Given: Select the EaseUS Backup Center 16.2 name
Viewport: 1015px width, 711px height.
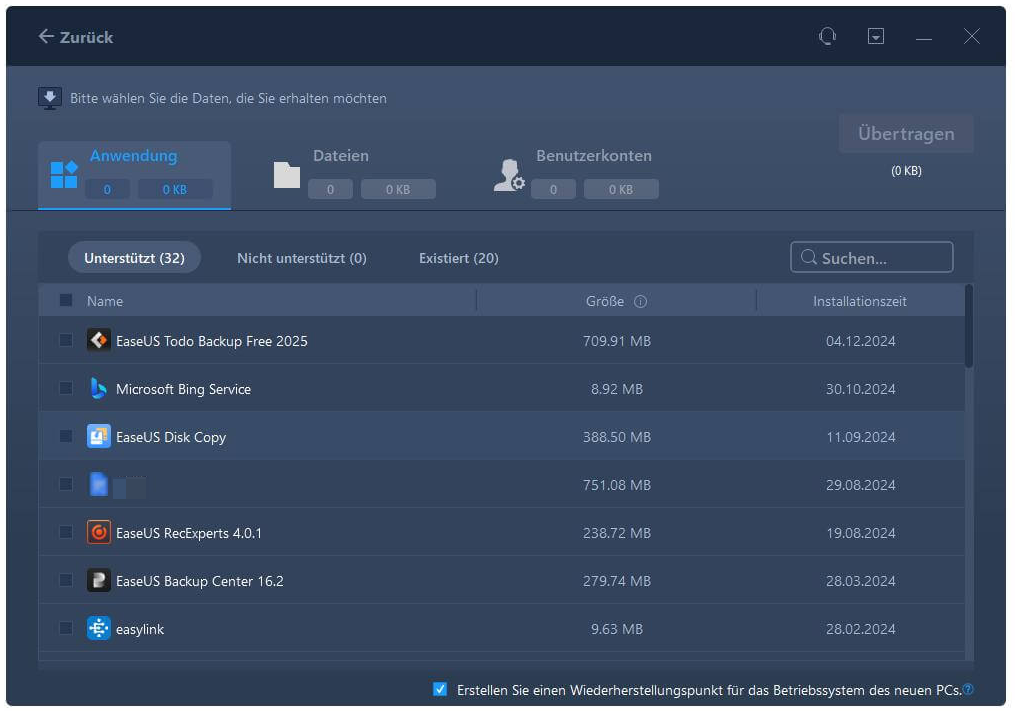Looking at the screenshot, I should tap(199, 581).
